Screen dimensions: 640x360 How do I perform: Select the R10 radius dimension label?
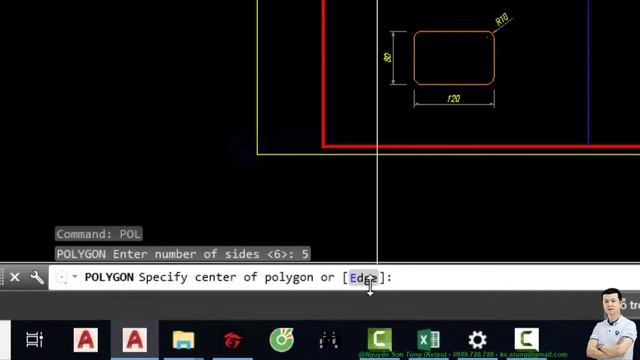tap(502, 20)
